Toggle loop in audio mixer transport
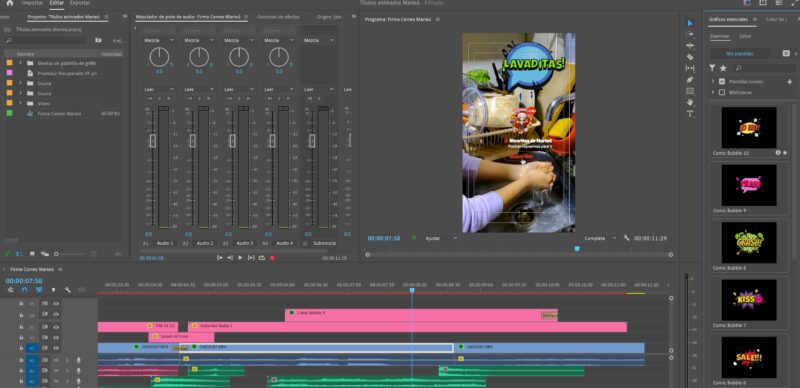 click(262, 258)
